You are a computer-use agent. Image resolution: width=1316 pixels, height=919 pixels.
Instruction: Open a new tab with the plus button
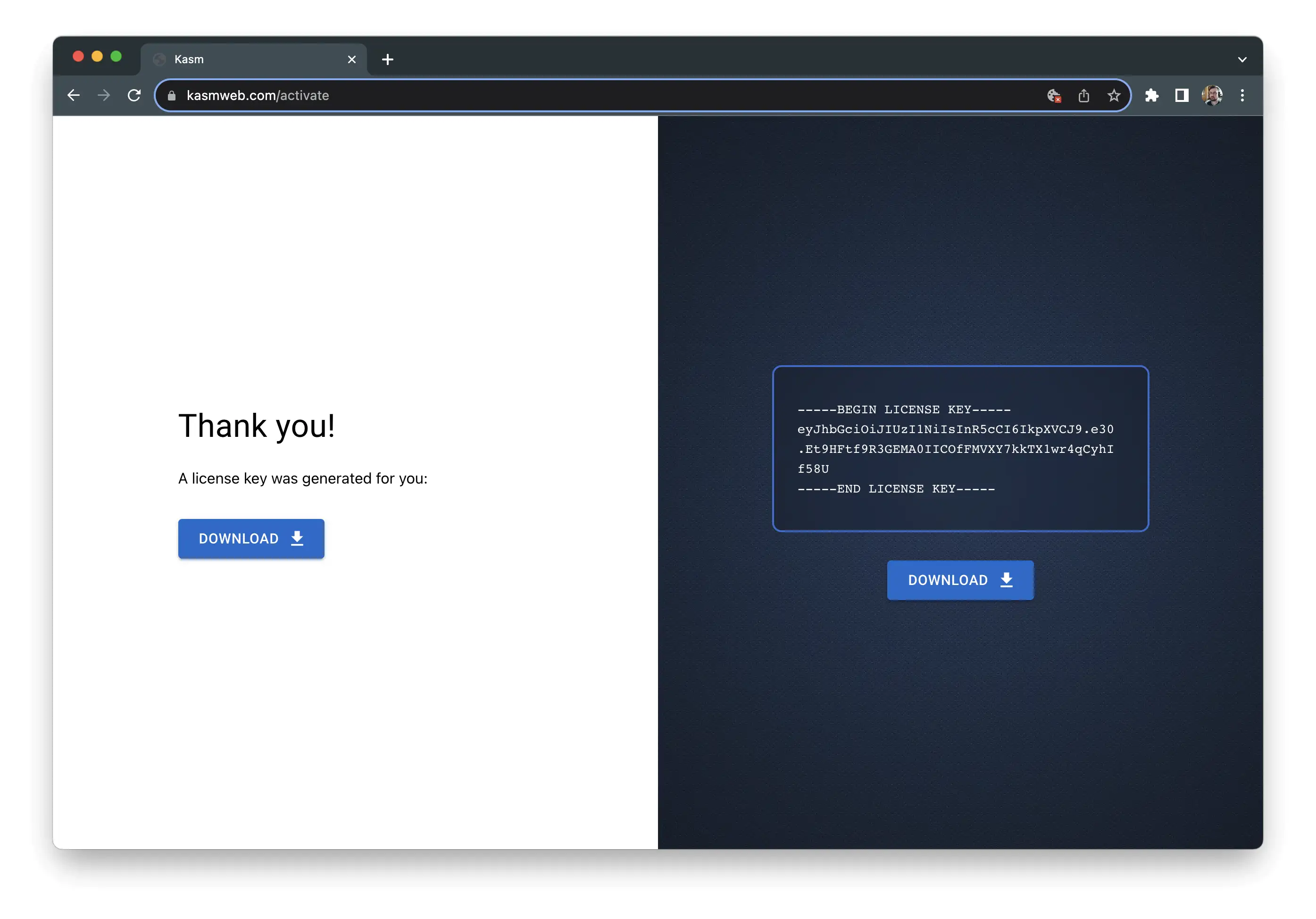pyautogui.click(x=388, y=59)
